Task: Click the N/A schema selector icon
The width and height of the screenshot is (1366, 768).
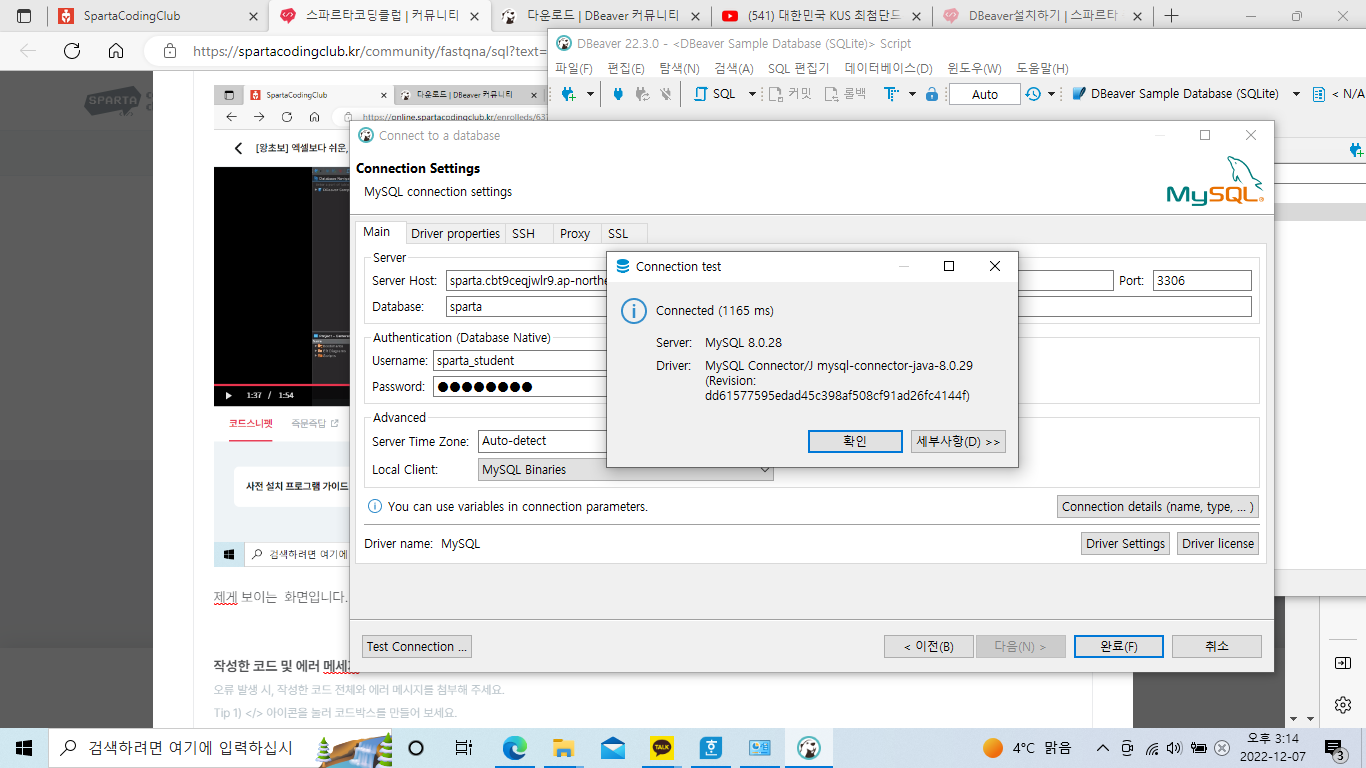Action: click(1319, 94)
